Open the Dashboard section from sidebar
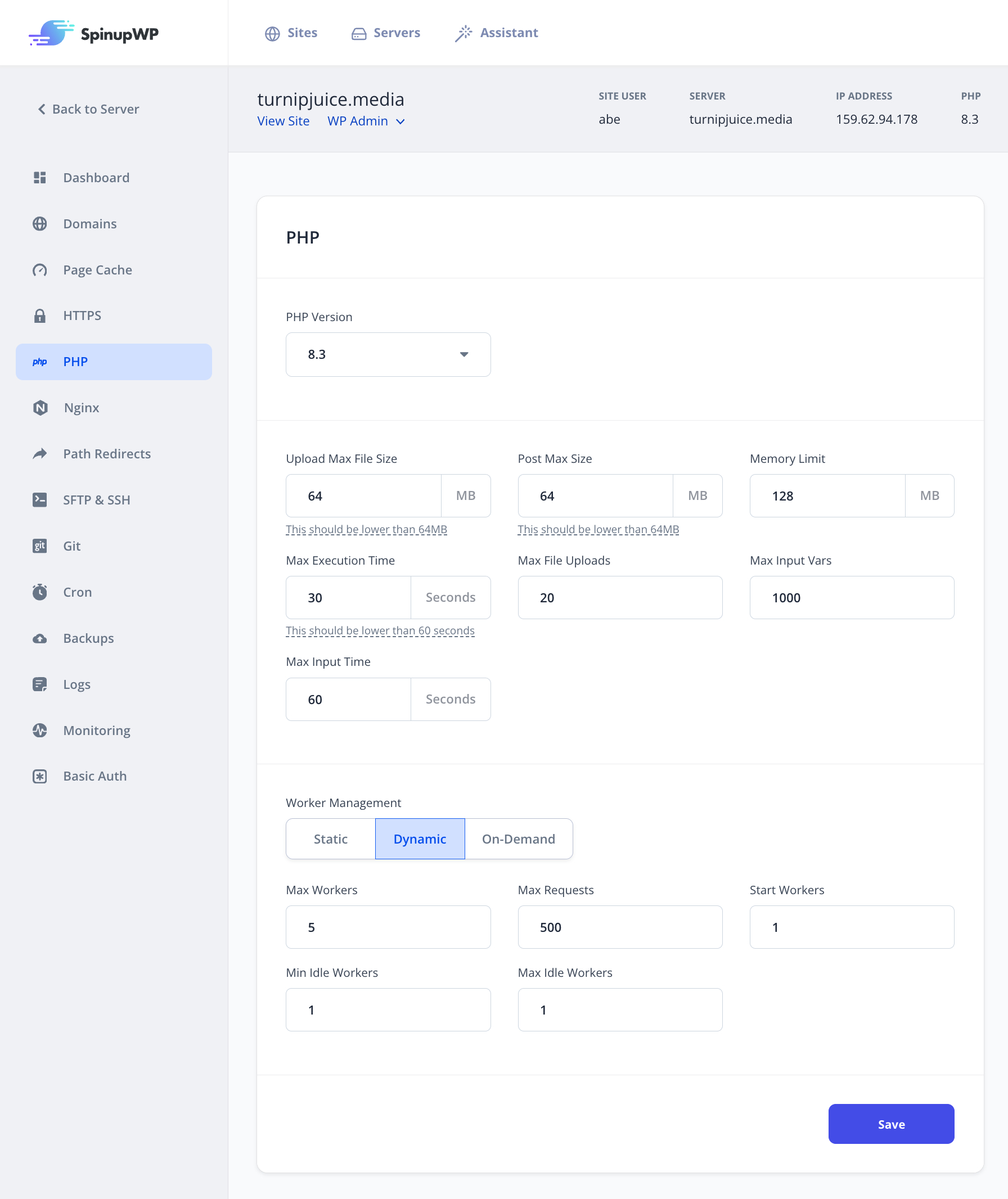Image resolution: width=1008 pixels, height=1199 pixels. [x=97, y=178]
